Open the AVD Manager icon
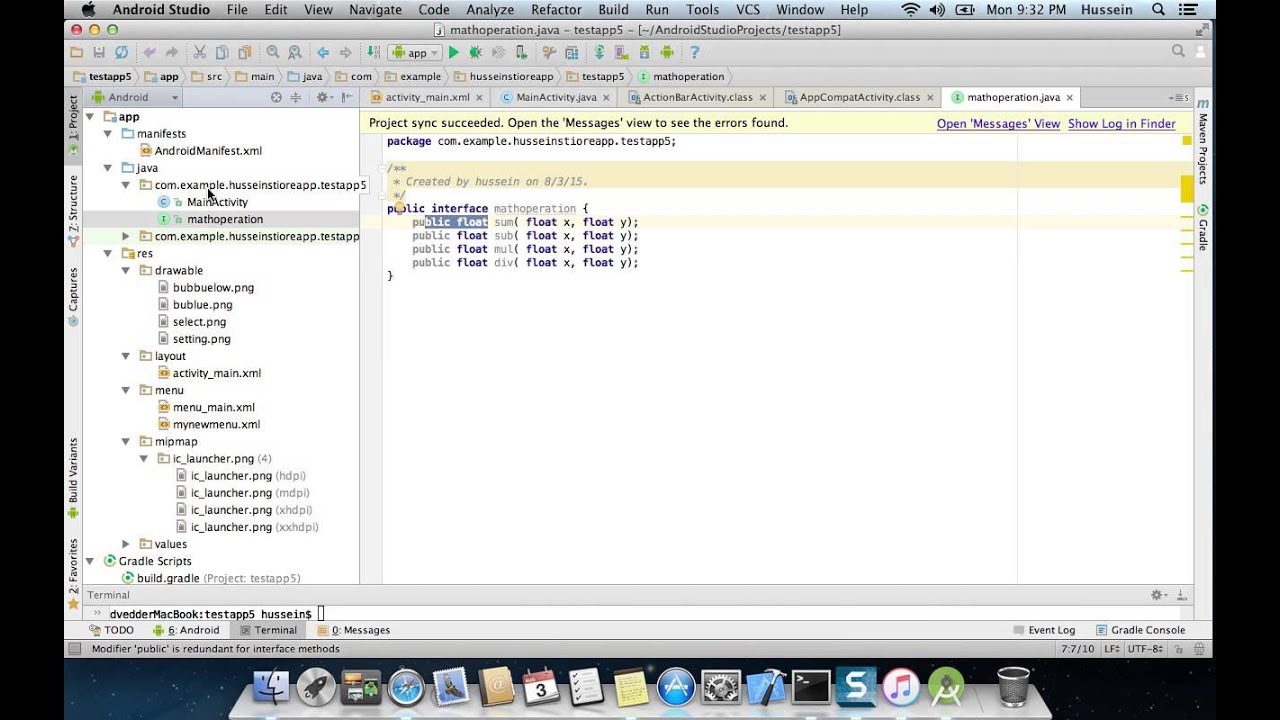1280x720 pixels. (621, 52)
